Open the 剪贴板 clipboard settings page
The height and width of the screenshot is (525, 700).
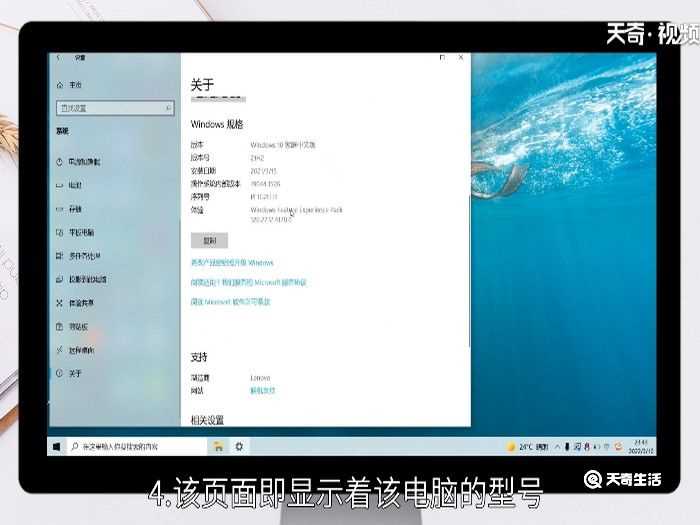[x=72, y=327]
